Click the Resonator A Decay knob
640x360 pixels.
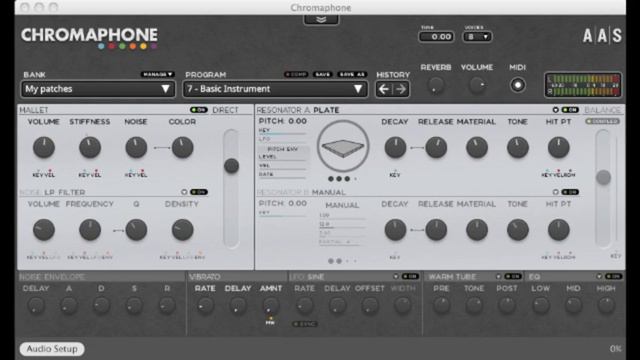[395, 147]
